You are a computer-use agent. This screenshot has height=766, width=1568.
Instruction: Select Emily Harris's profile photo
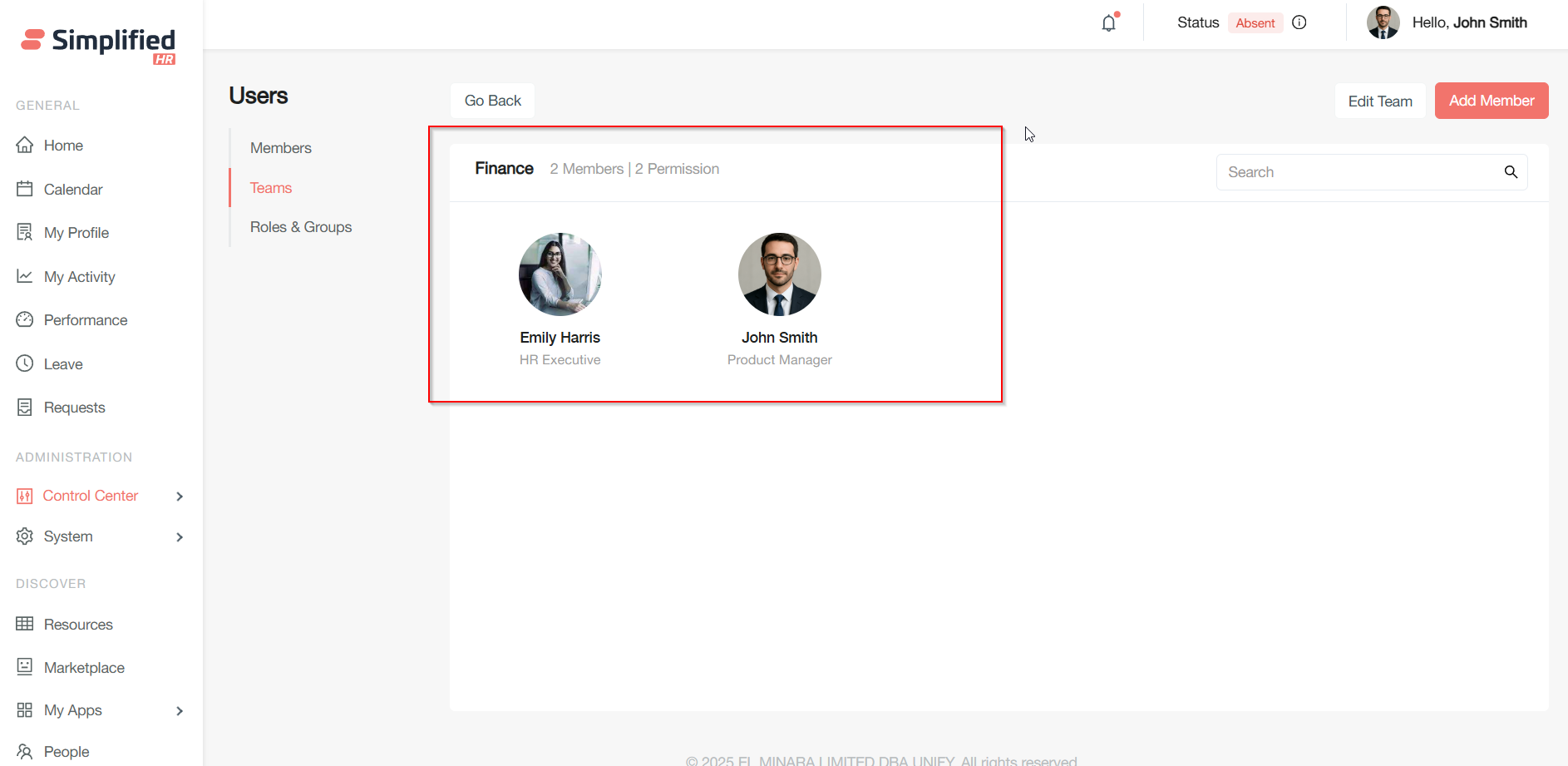click(560, 274)
